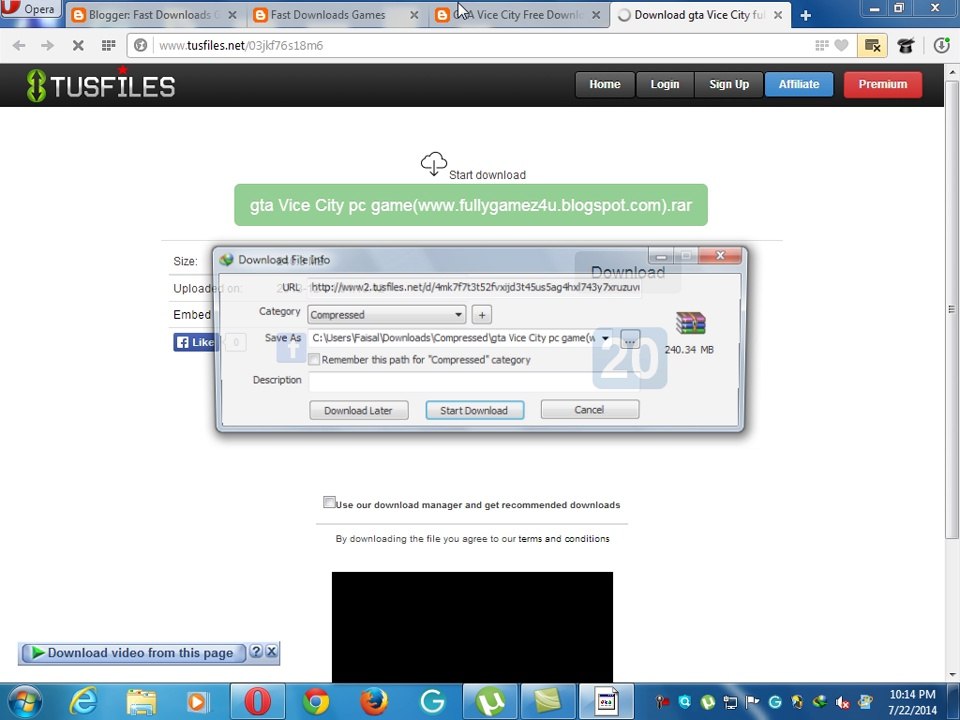Cancel the download dialog
The height and width of the screenshot is (720, 960).
point(590,410)
